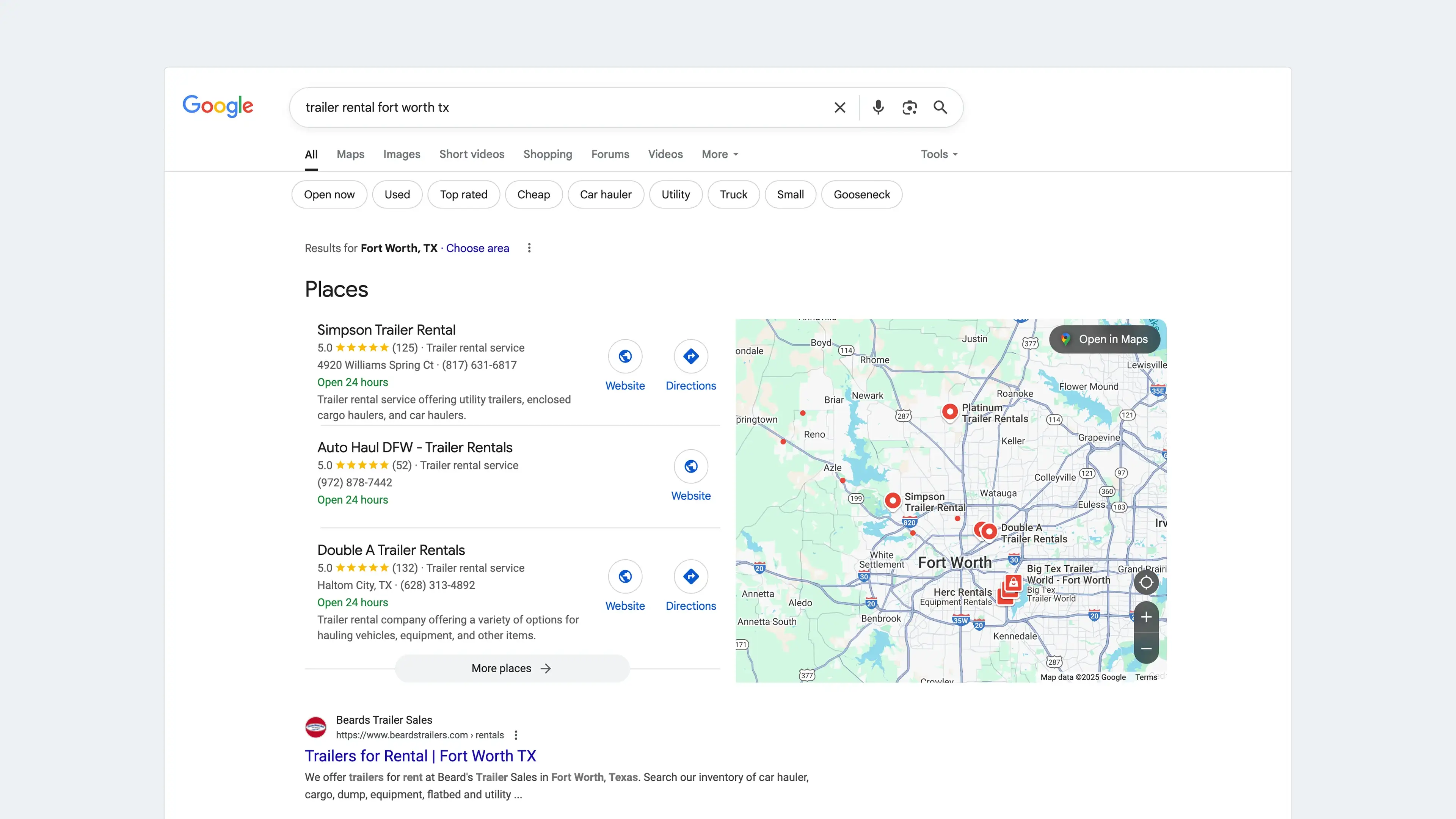Screen dimensions: 1456x819
Task: Open Google Lens image search
Action: point(910,107)
